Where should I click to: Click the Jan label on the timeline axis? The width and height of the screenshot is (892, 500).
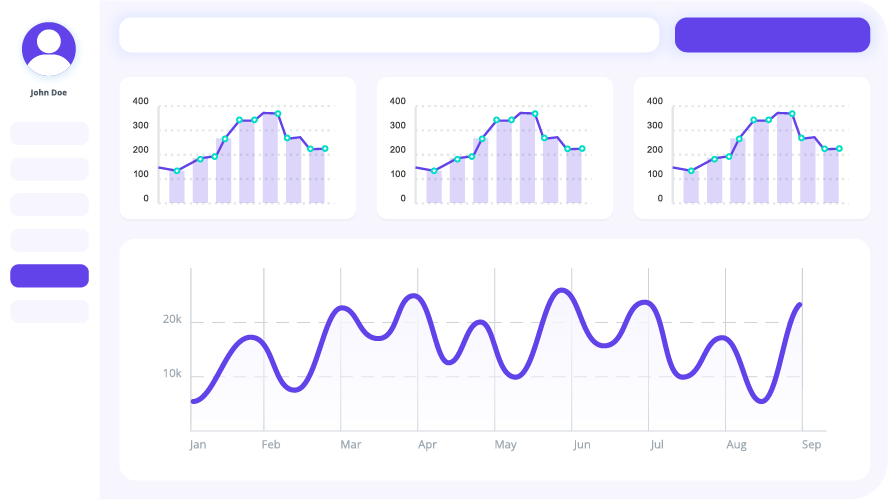pos(198,445)
